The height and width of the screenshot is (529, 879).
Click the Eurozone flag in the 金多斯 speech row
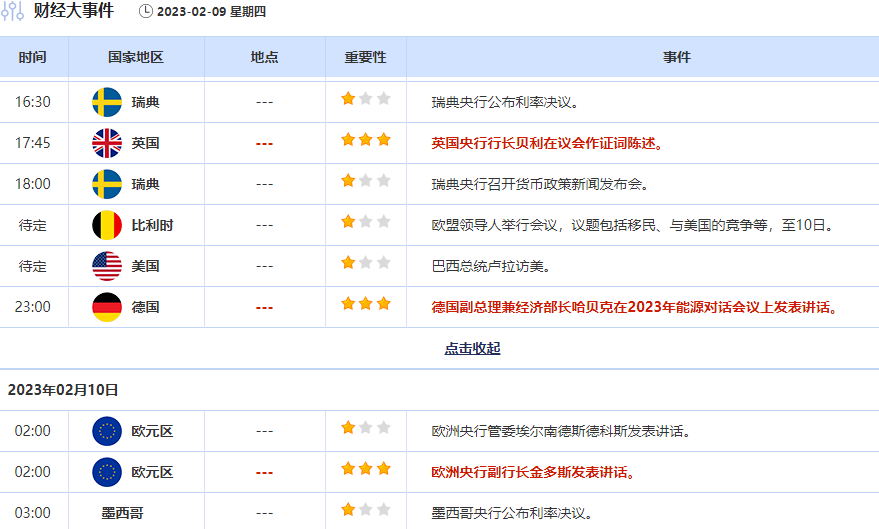(107, 472)
